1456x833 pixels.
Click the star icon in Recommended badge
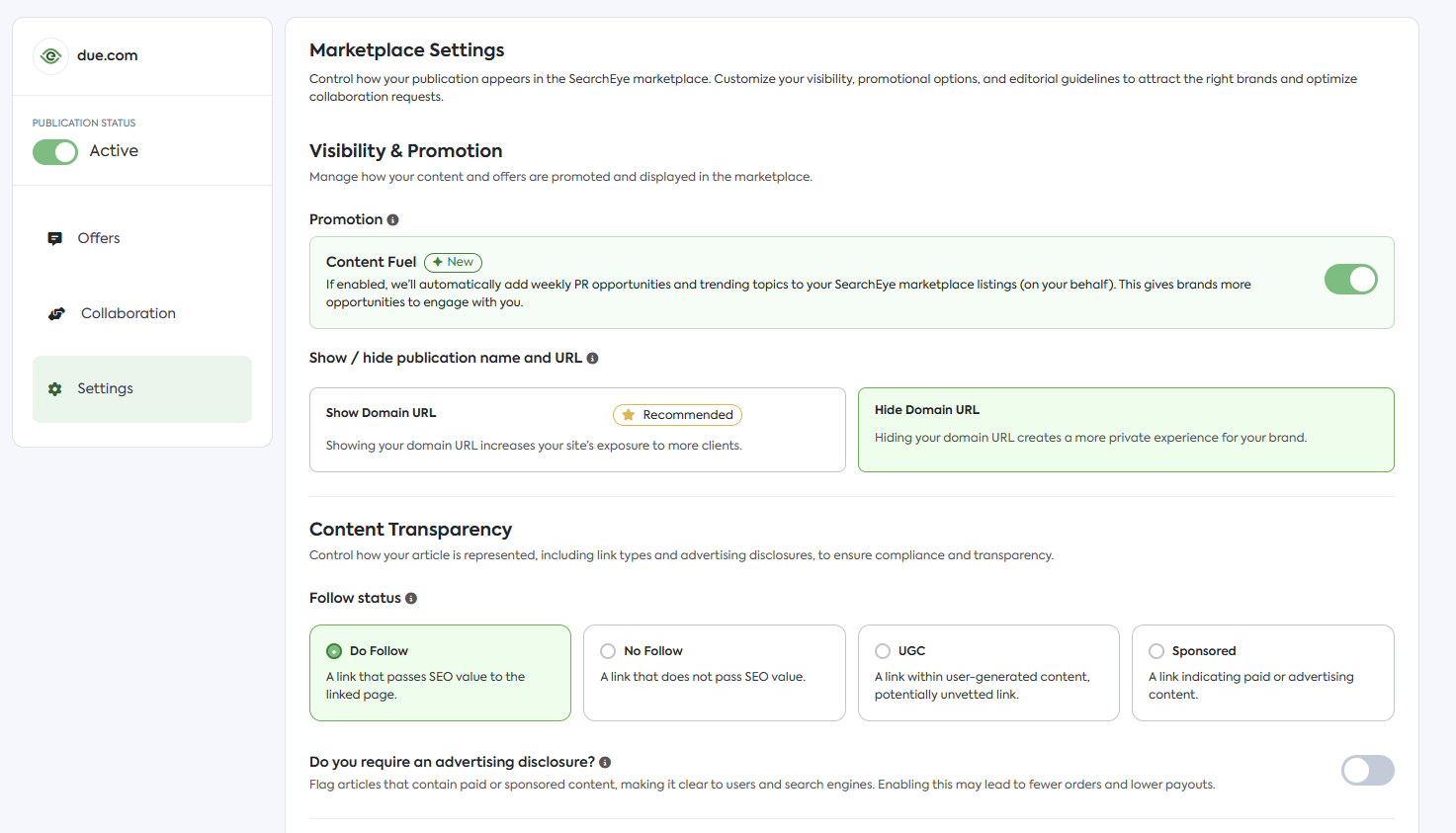(628, 415)
